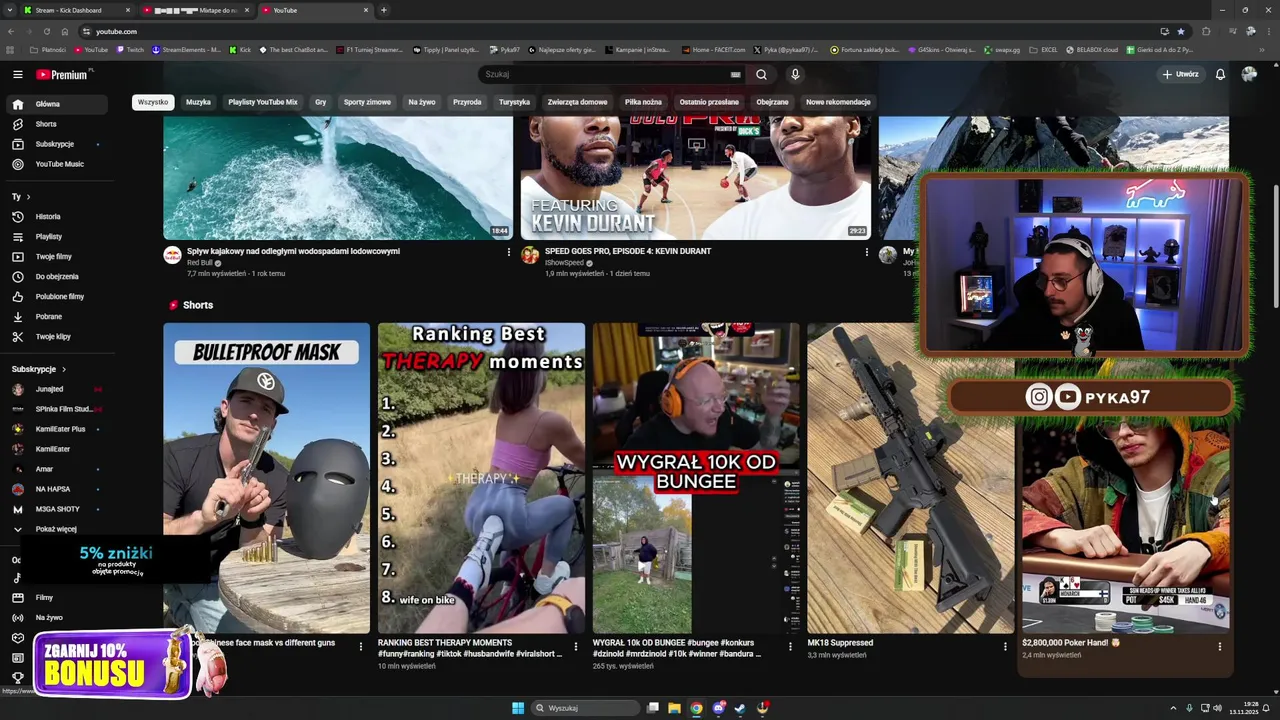
Task: Select the Wszystko filter chip
Action: point(153,102)
